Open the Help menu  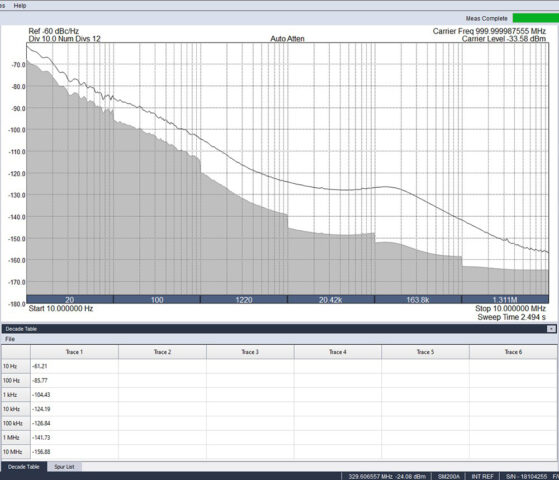pos(20,5)
